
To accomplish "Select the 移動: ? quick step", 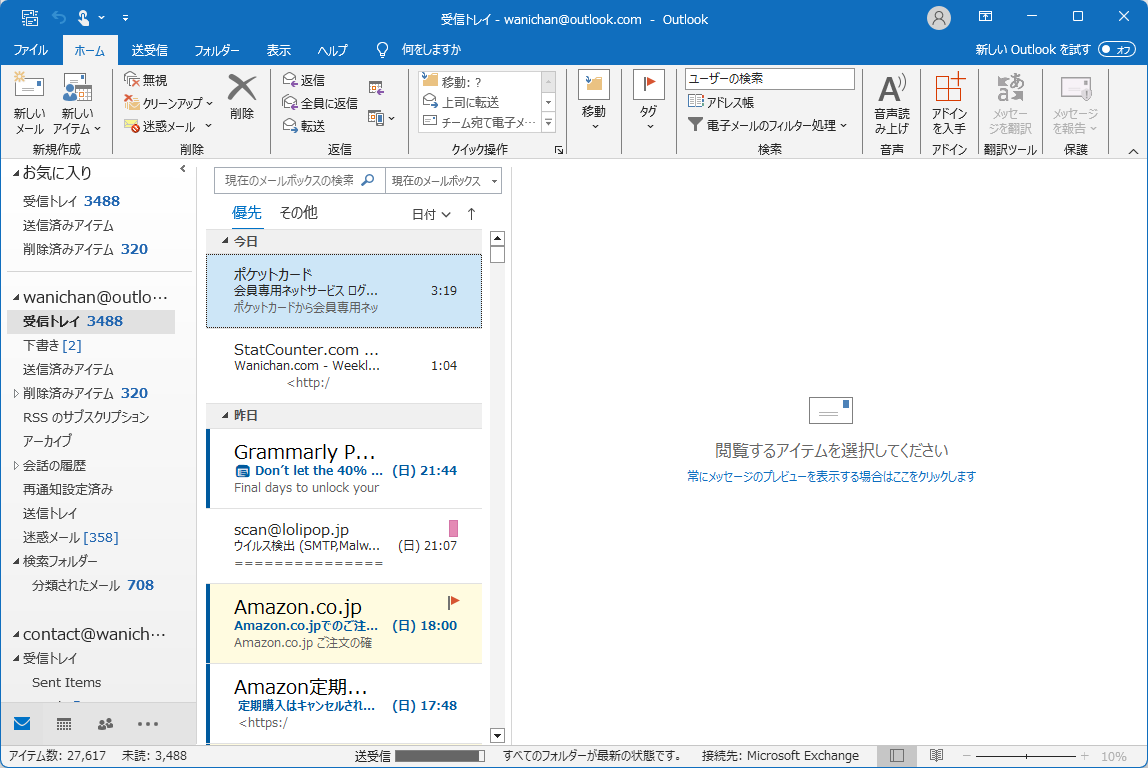I will (x=480, y=81).
